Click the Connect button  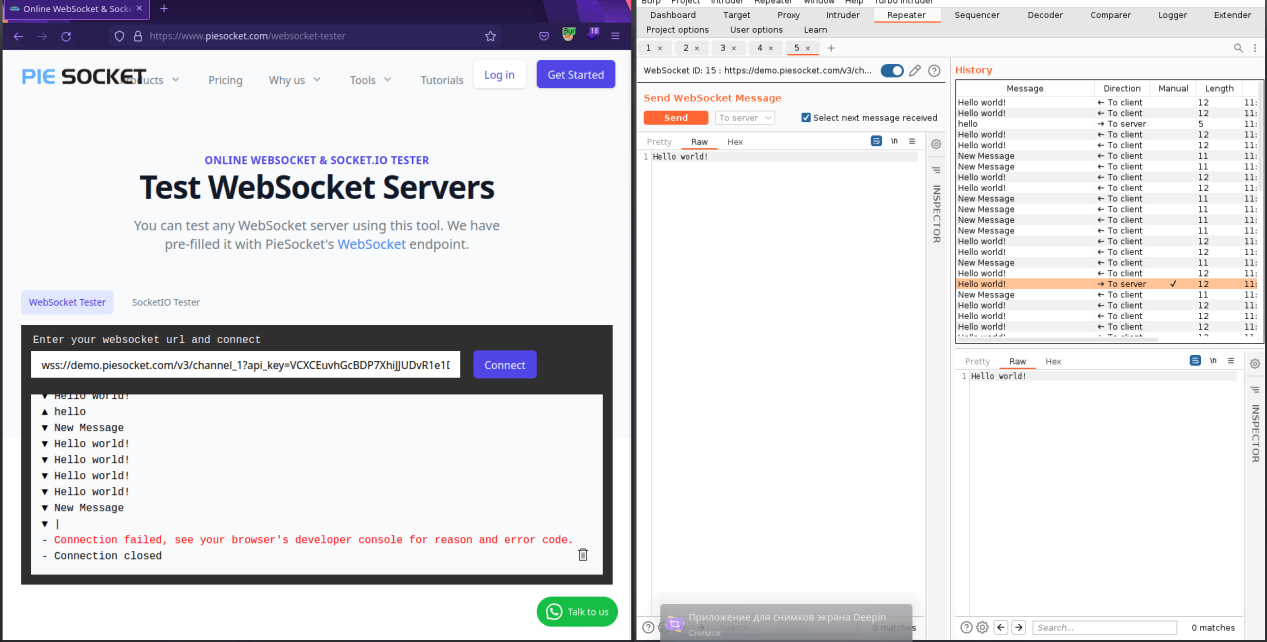[x=504, y=365]
